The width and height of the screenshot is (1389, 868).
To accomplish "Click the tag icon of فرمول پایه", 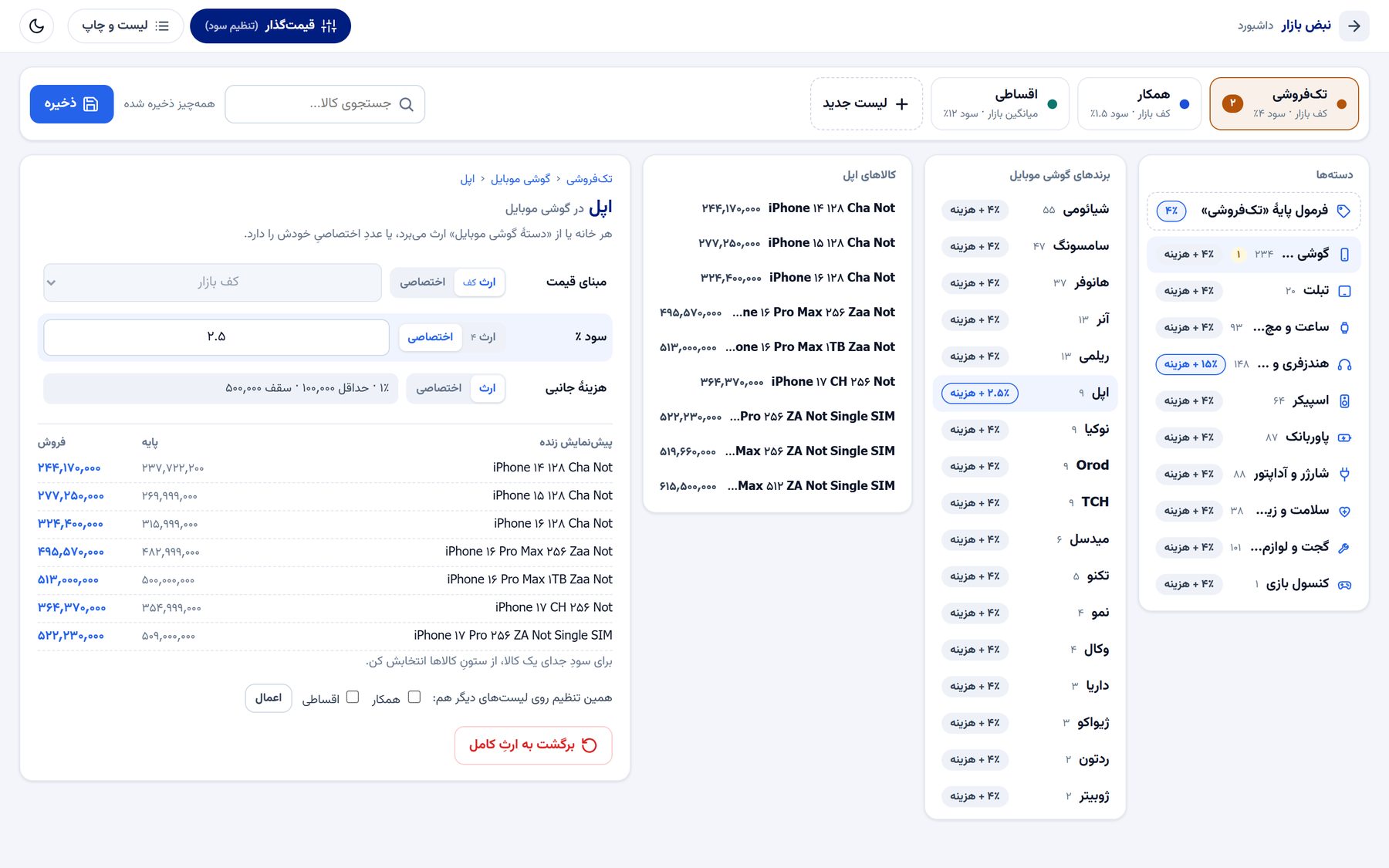I will [1343, 211].
